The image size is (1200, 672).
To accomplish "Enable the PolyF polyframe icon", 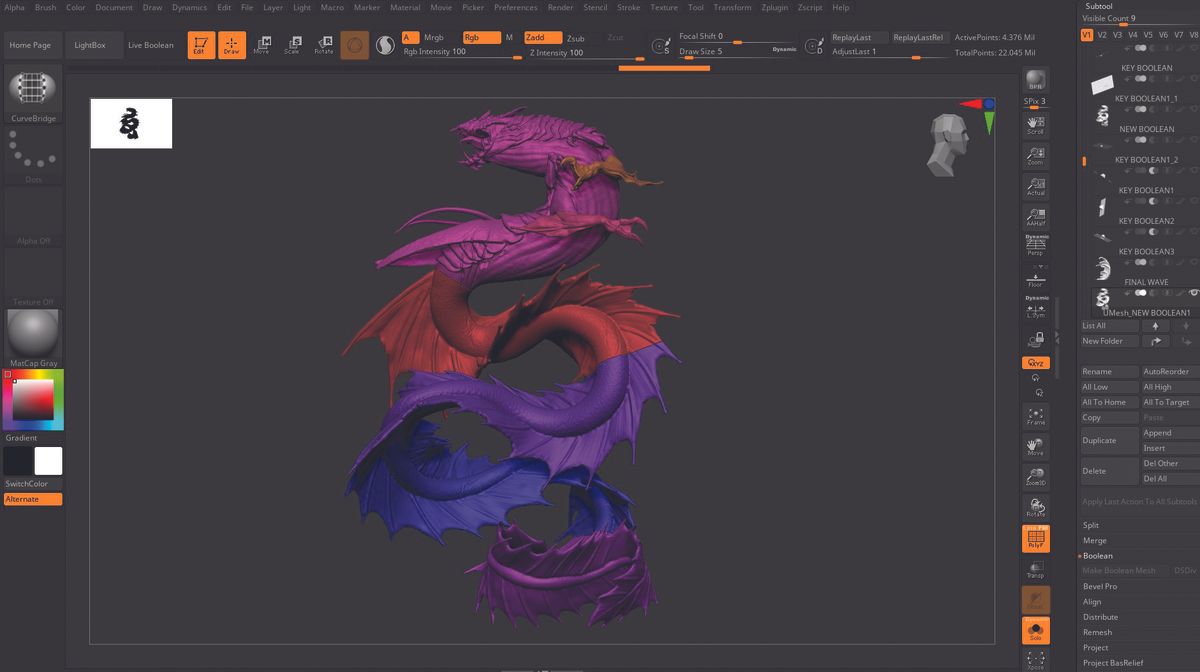I will coord(1035,537).
